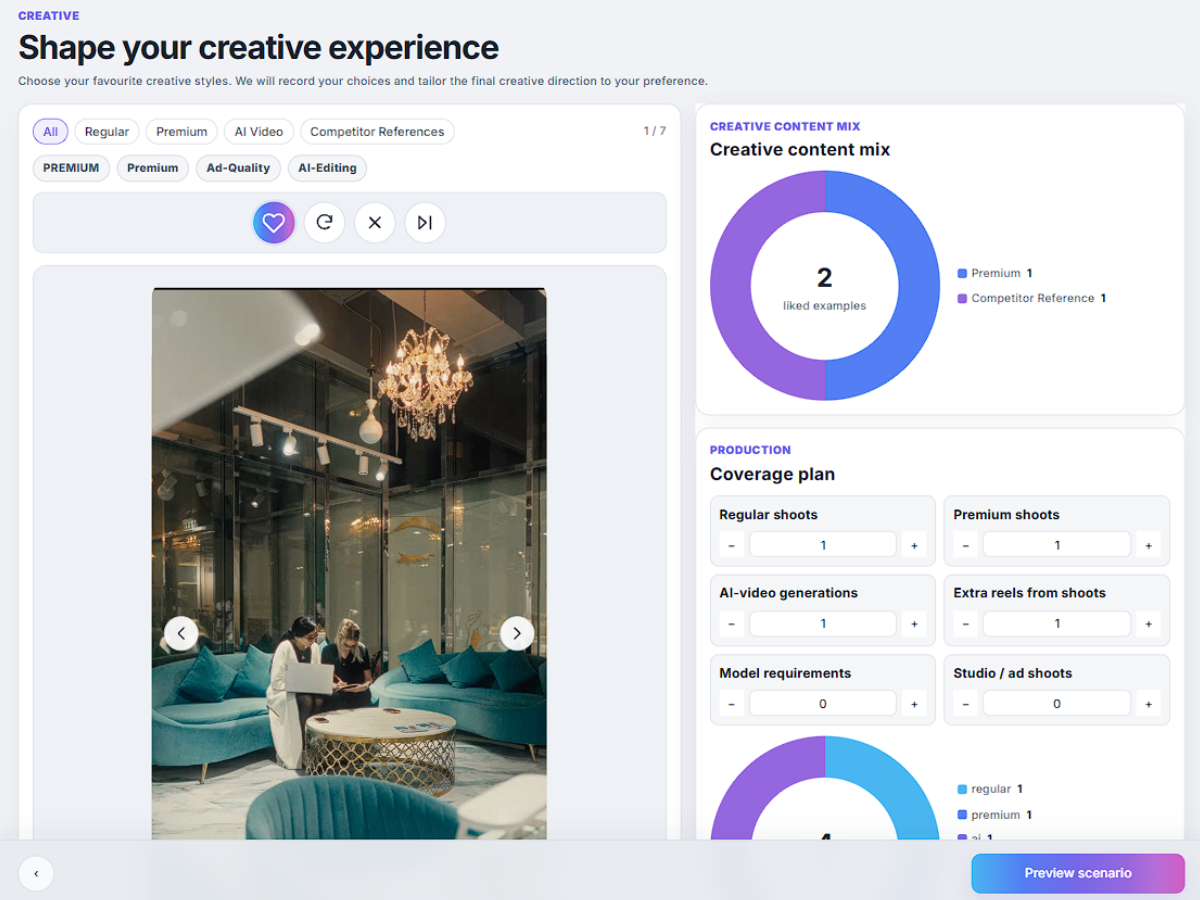Decrease AI-video generations count

point(731,624)
